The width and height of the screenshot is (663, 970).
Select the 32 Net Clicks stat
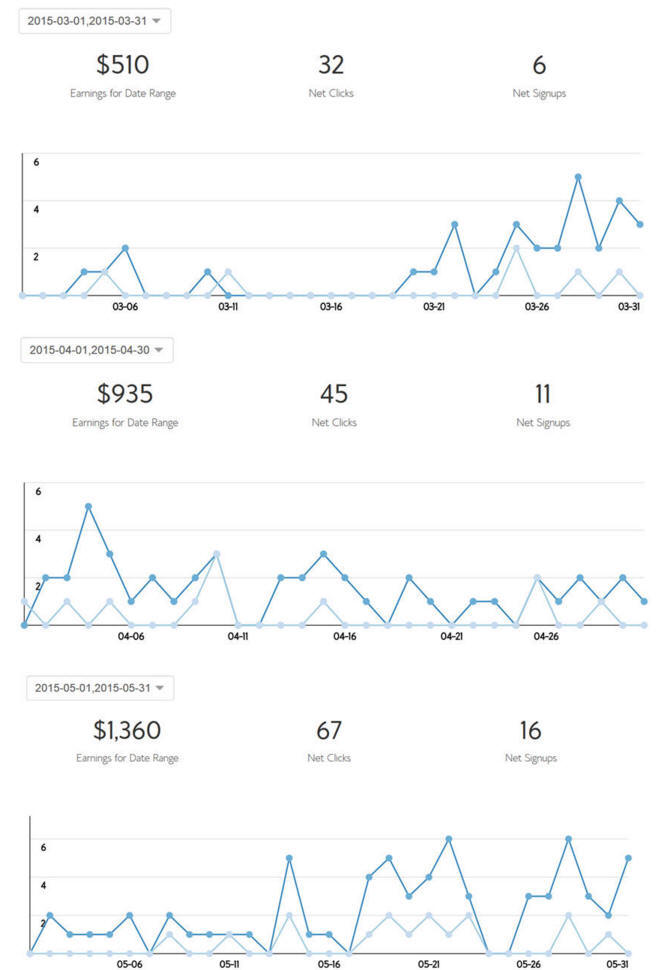331,66
